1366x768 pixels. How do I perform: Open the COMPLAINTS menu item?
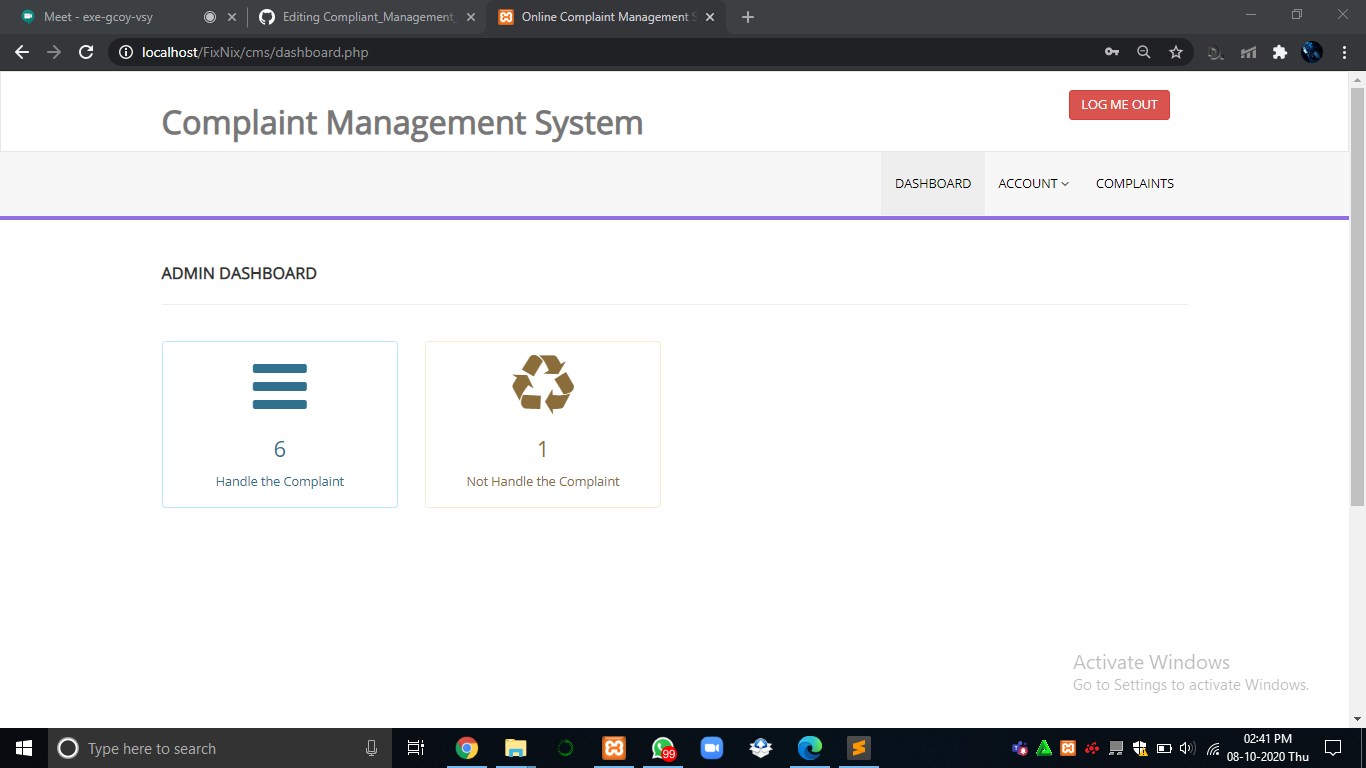click(1134, 183)
